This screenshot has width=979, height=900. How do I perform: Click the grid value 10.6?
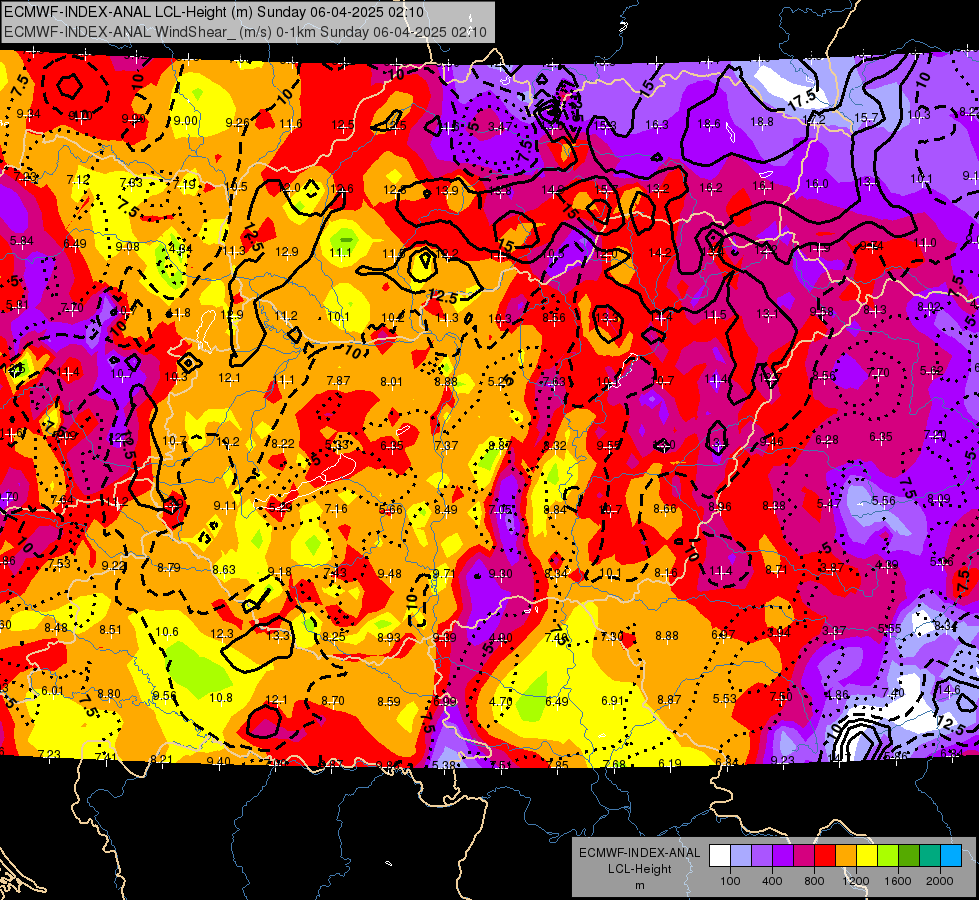tap(167, 631)
